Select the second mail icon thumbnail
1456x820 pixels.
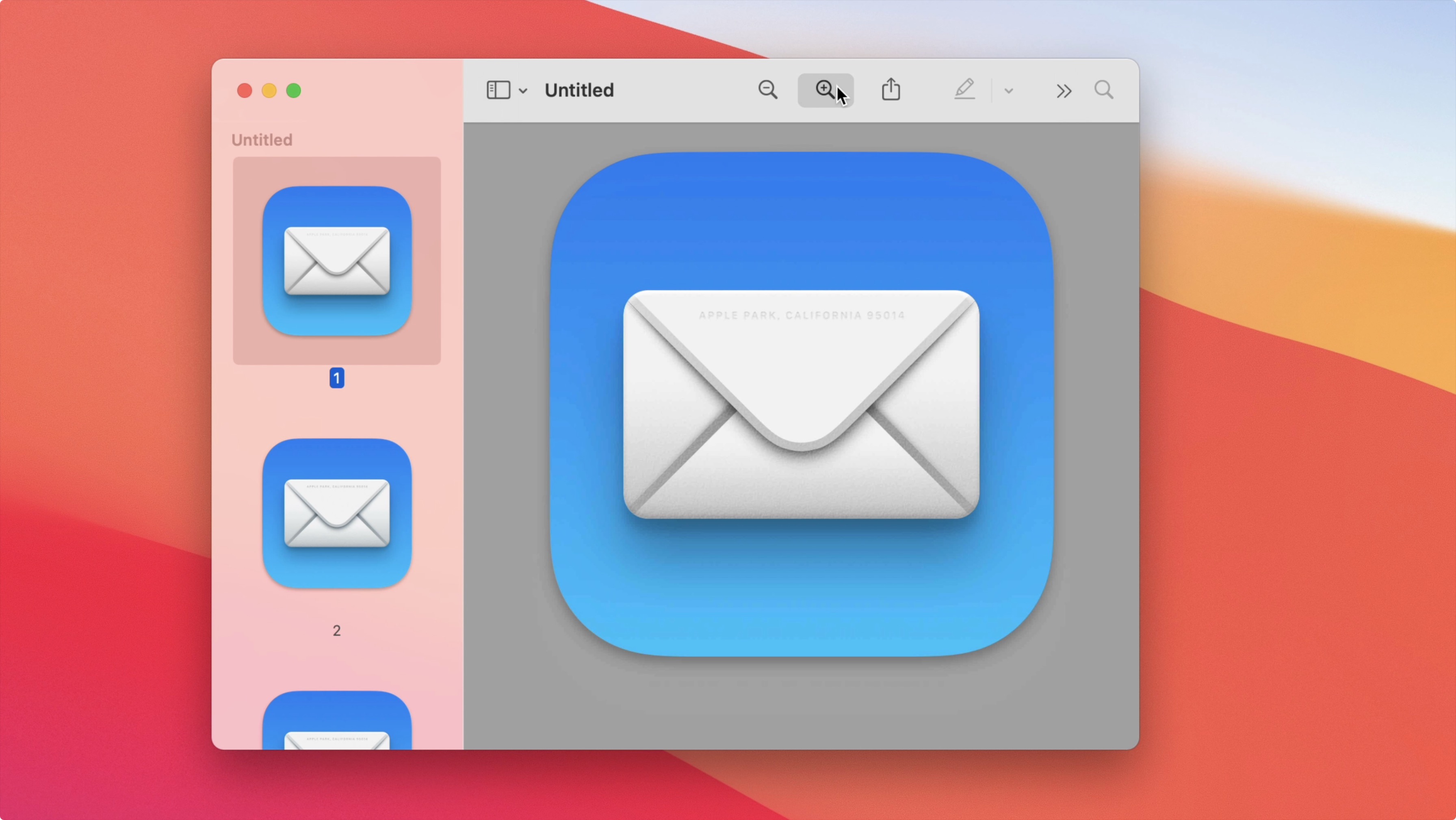(x=337, y=513)
